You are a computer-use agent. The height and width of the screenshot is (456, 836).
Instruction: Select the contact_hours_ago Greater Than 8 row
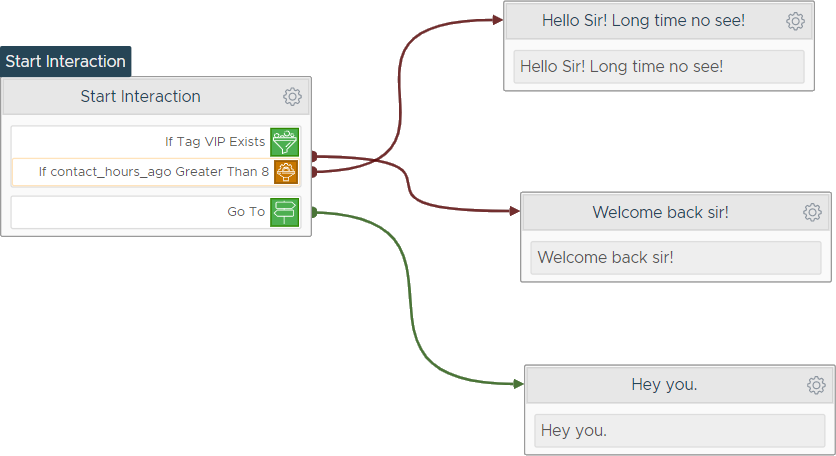click(156, 172)
